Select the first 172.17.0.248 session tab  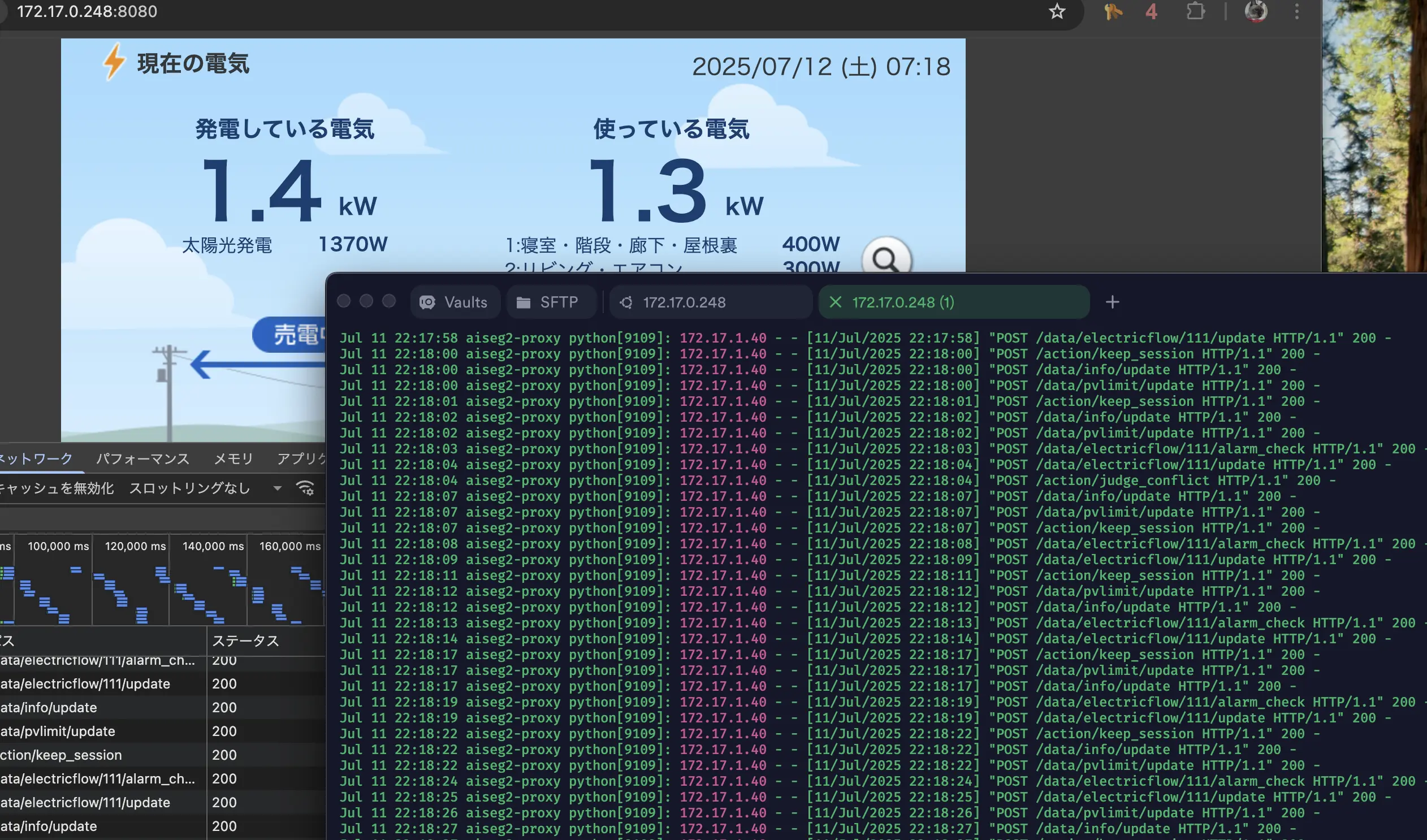pos(684,302)
